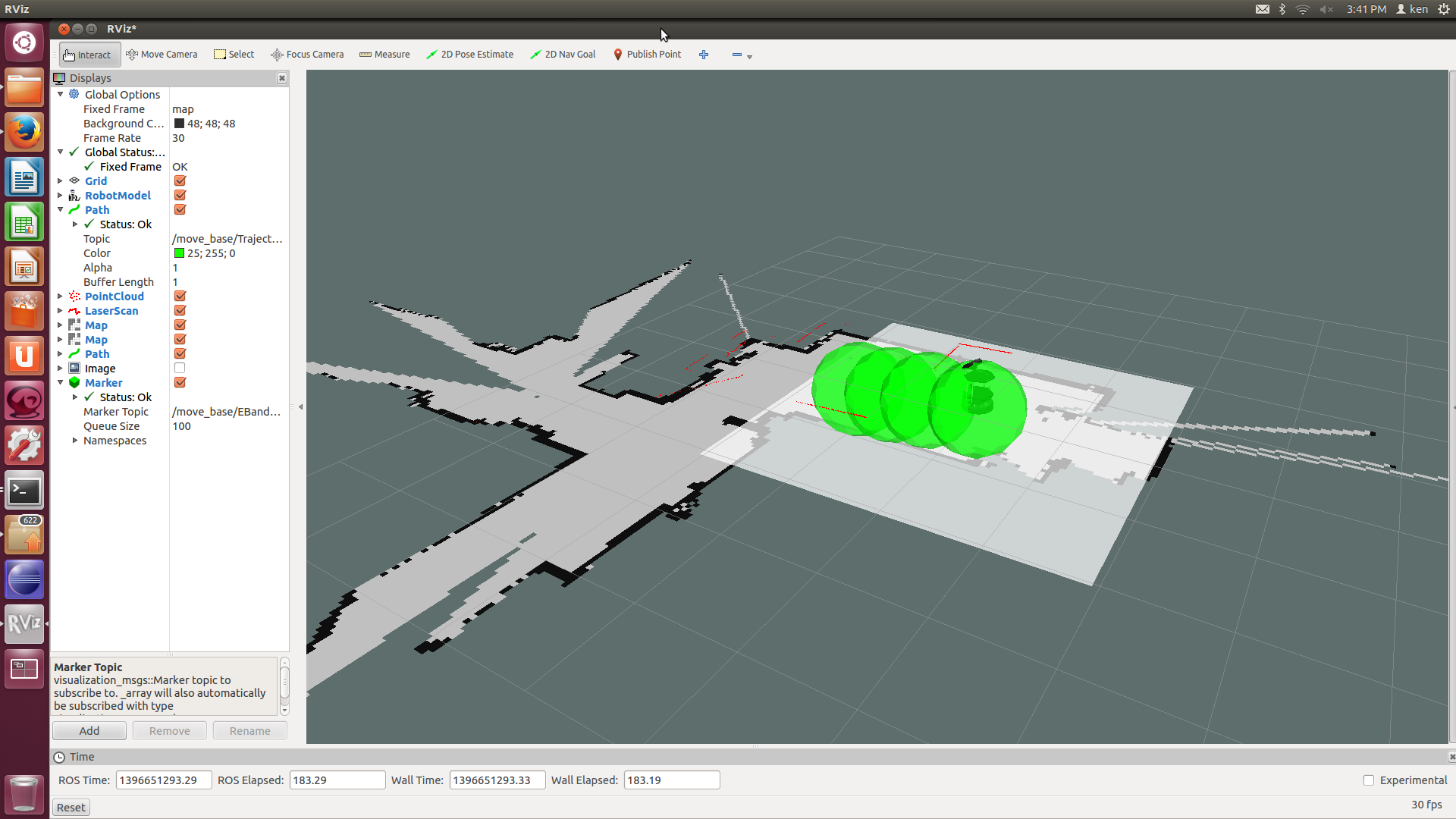
Task: Click the first Path display icon
Action: (x=74, y=209)
